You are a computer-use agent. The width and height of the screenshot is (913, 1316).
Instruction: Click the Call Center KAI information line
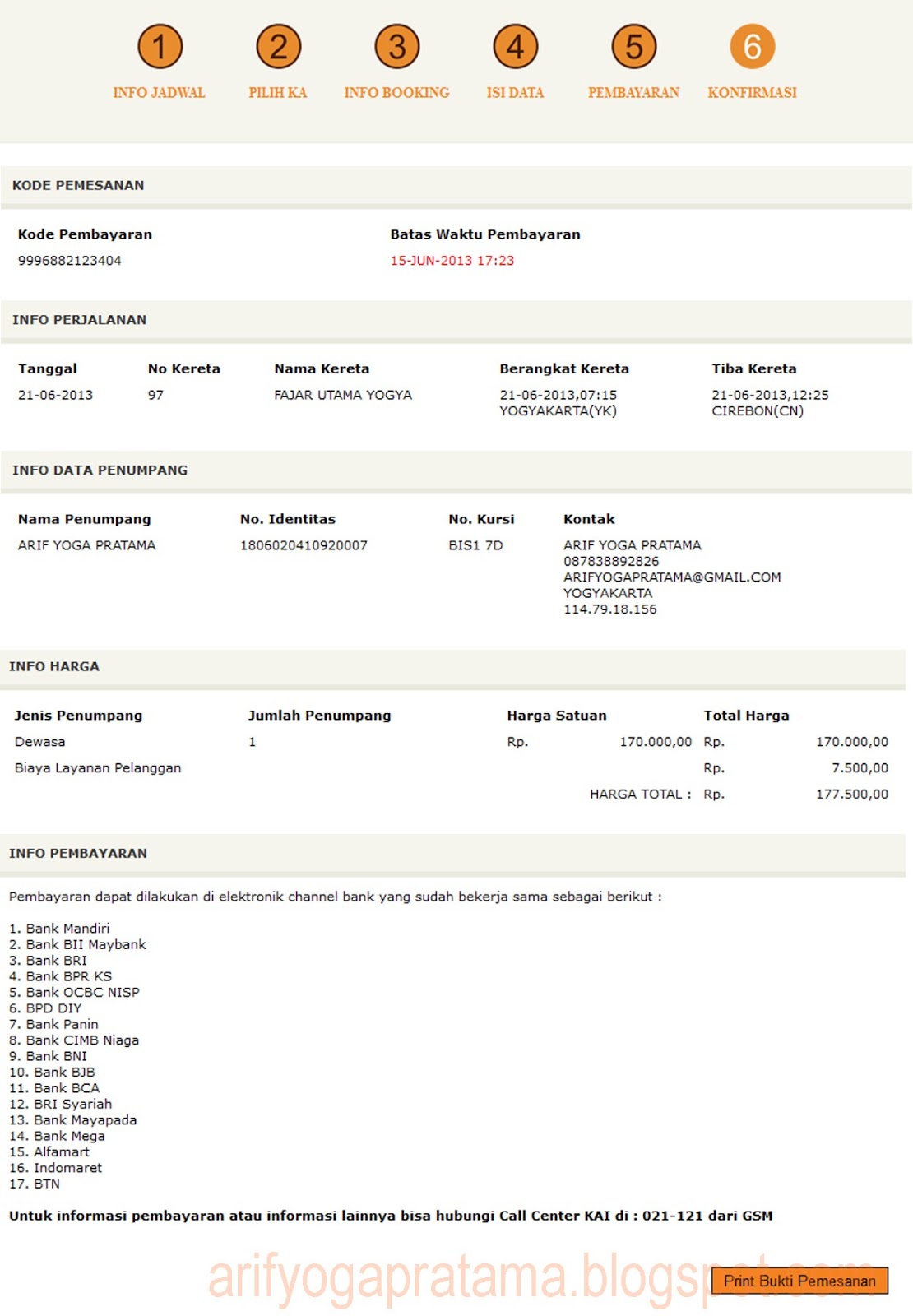[391, 1216]
